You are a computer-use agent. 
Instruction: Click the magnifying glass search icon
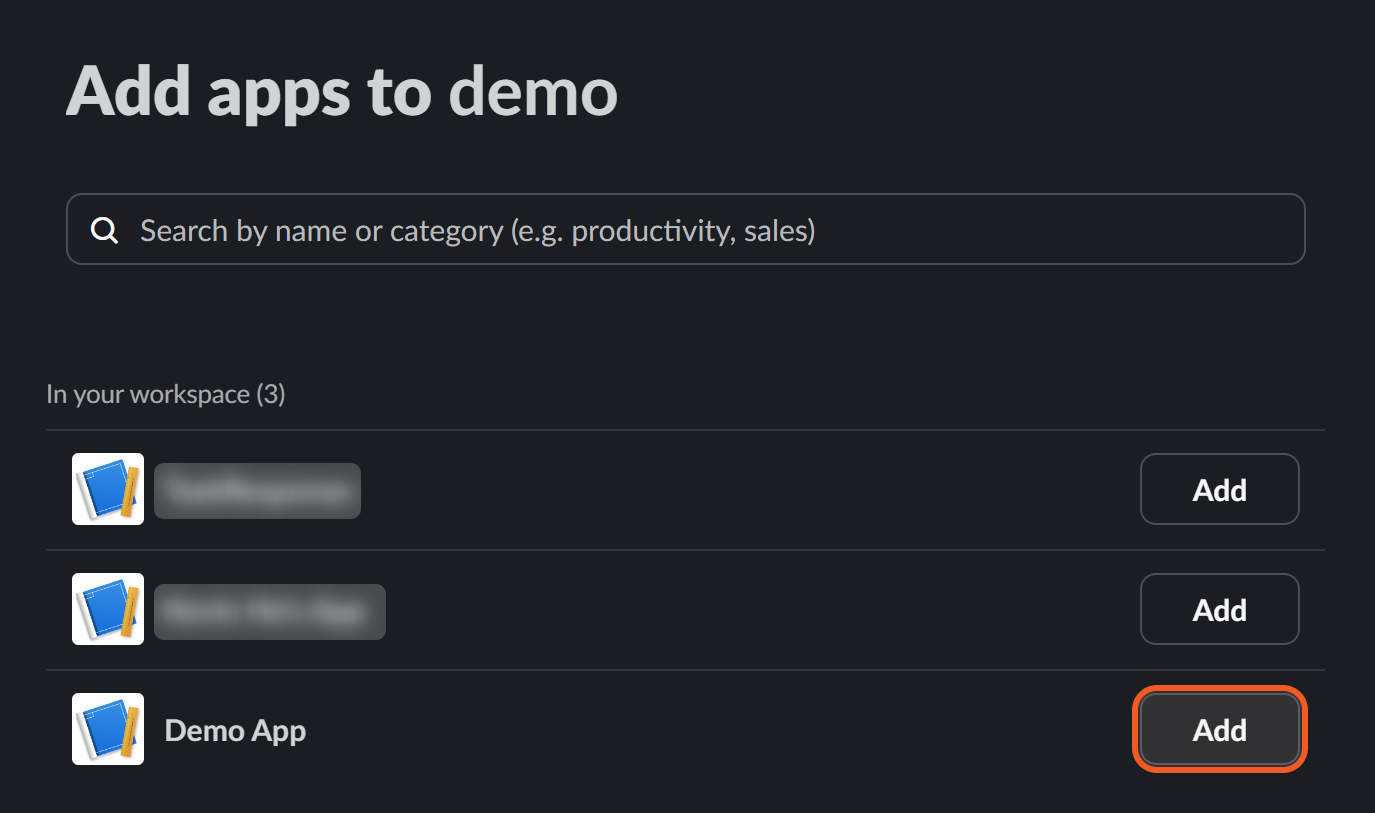105,231
